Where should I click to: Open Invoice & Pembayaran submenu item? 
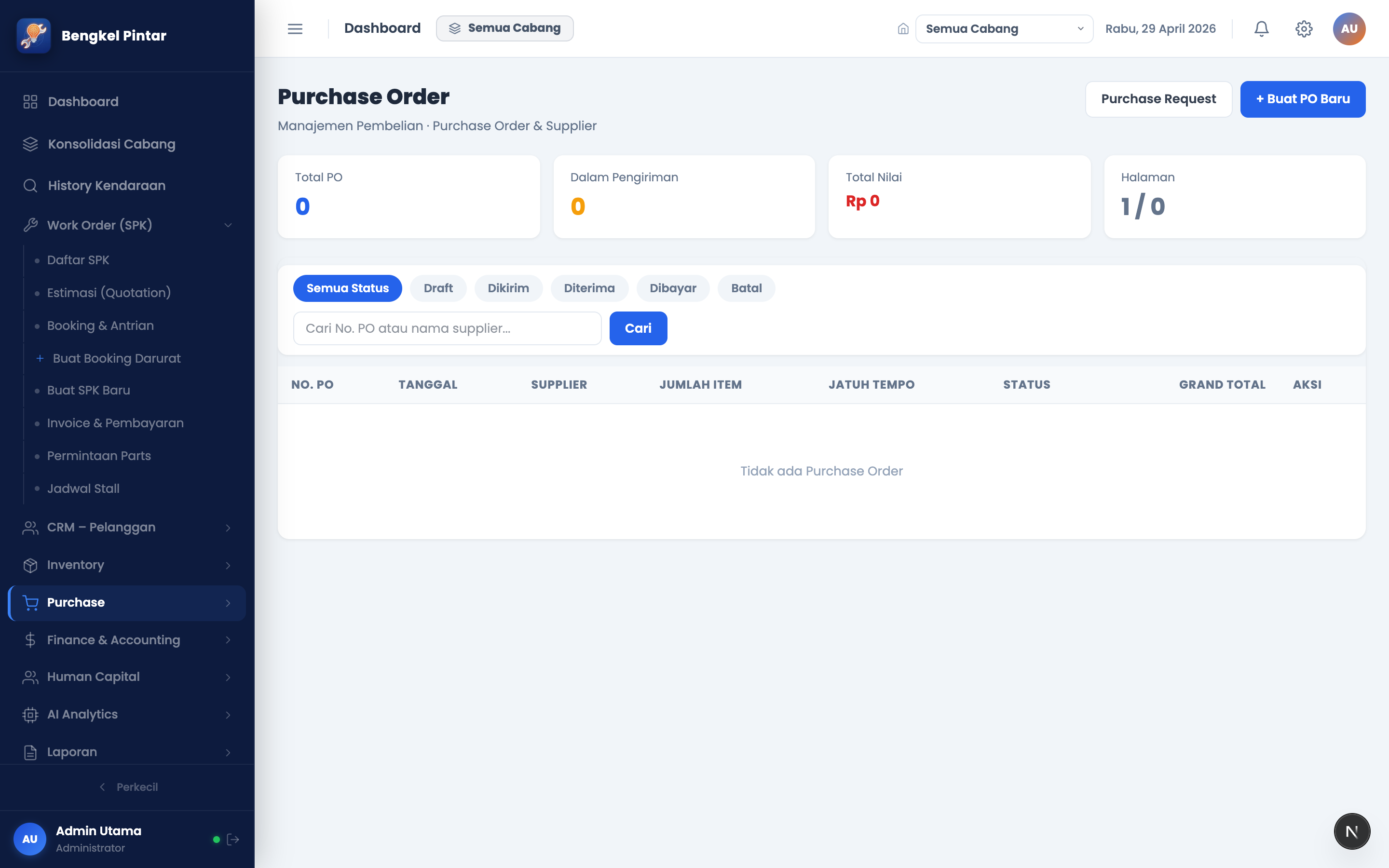coord(115,423)
